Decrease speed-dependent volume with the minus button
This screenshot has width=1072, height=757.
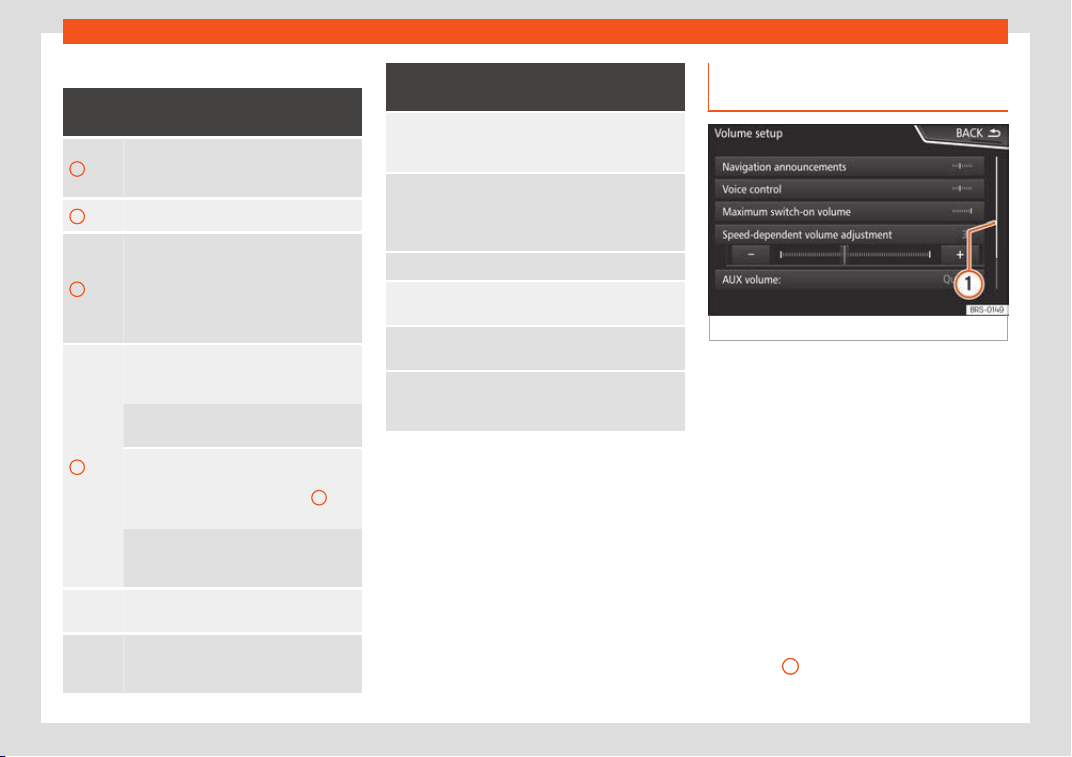[x=751, y=254]
